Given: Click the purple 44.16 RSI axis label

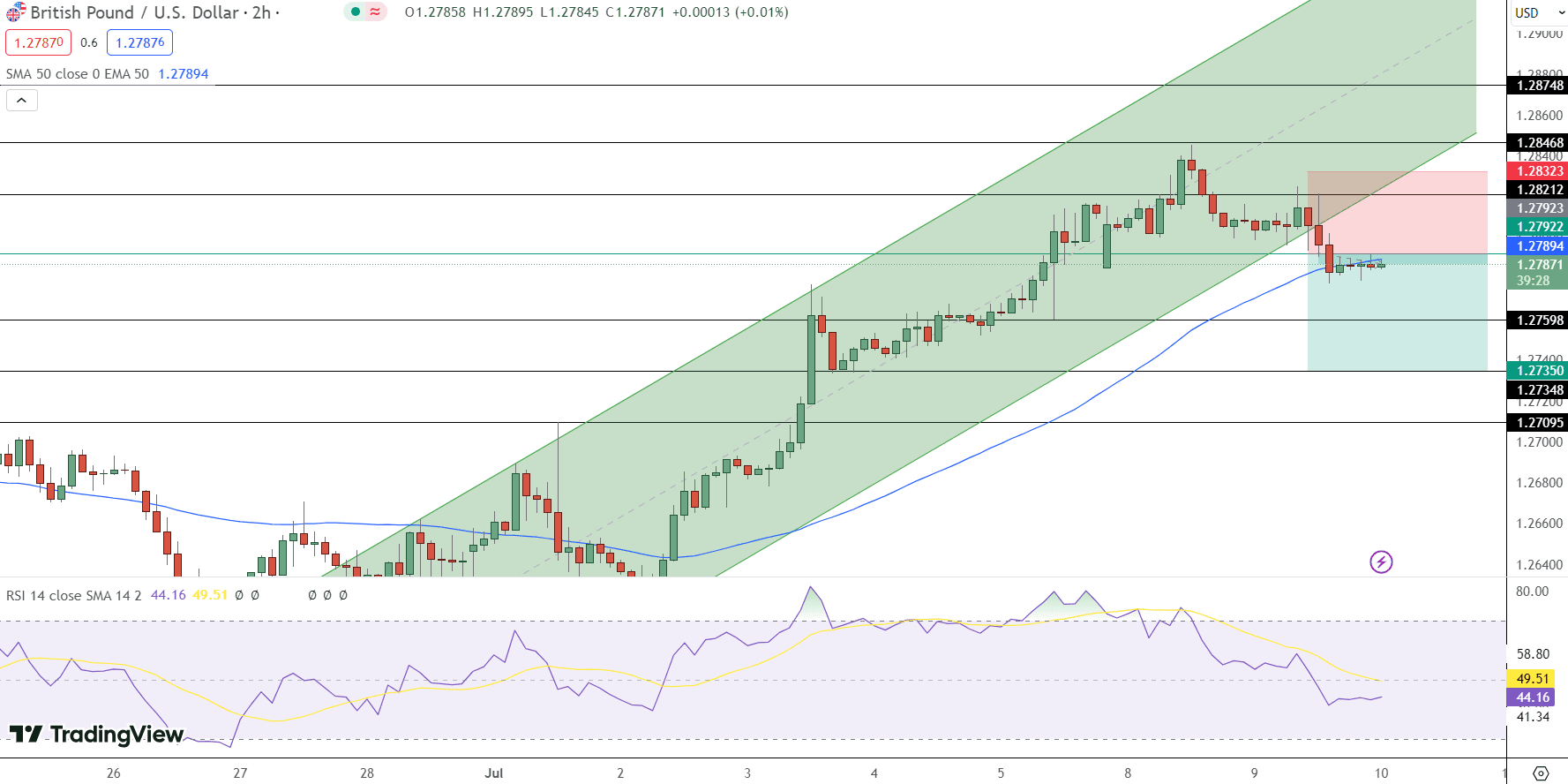Looking at the screenshot, I should tap(1532, 697).
